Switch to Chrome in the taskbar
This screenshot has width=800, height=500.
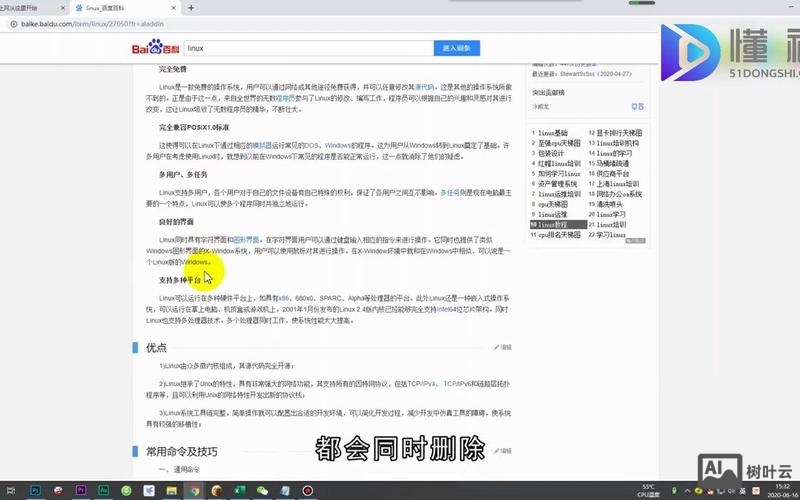pyautogui.click(x=194, y=491)
